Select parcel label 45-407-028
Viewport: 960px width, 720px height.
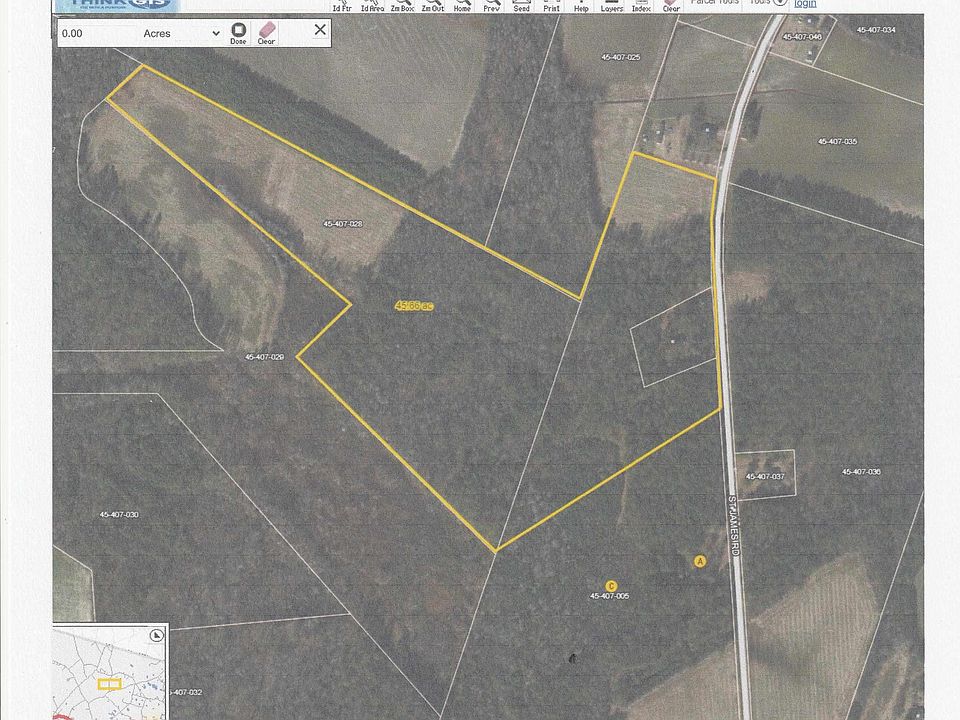[343, 224]
